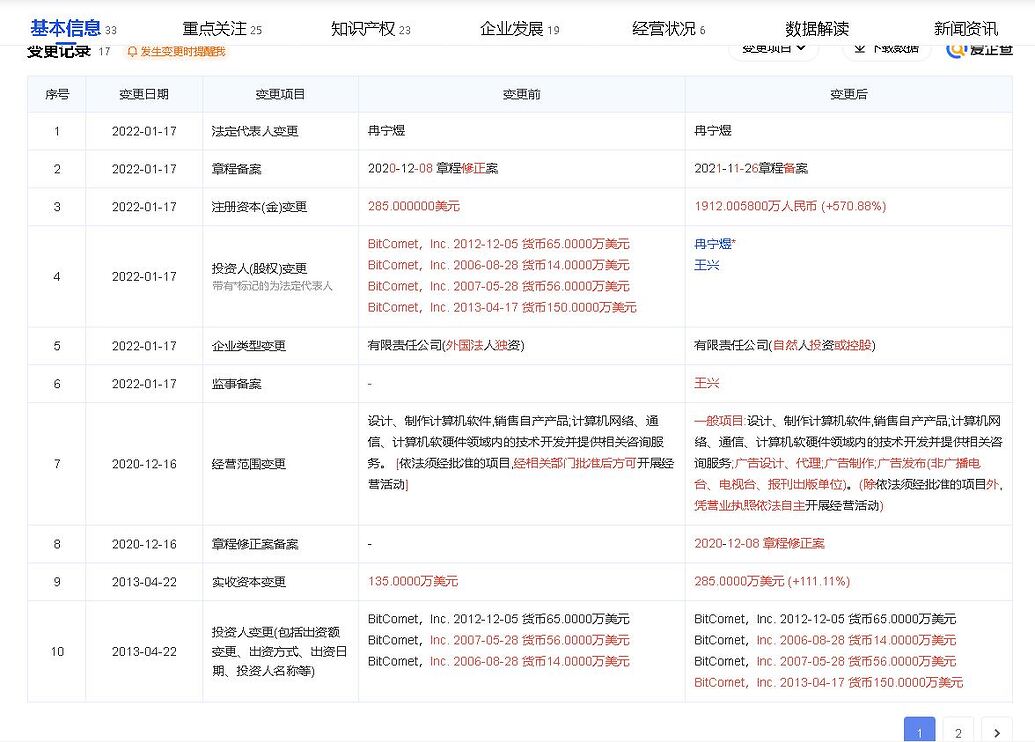The image size is (1035, 742).
Task: Open the 变更项目 filter dropdown
Action: 773,48
